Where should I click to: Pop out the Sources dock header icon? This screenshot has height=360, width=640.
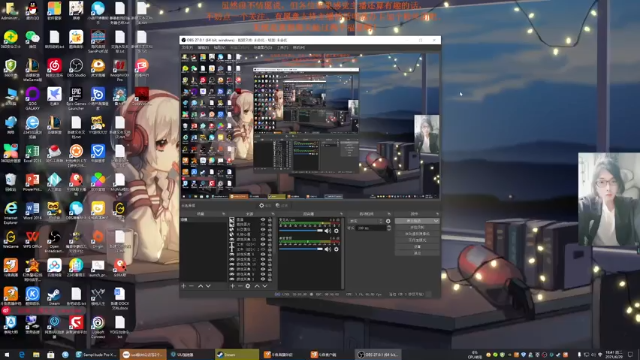pos(273,214)
